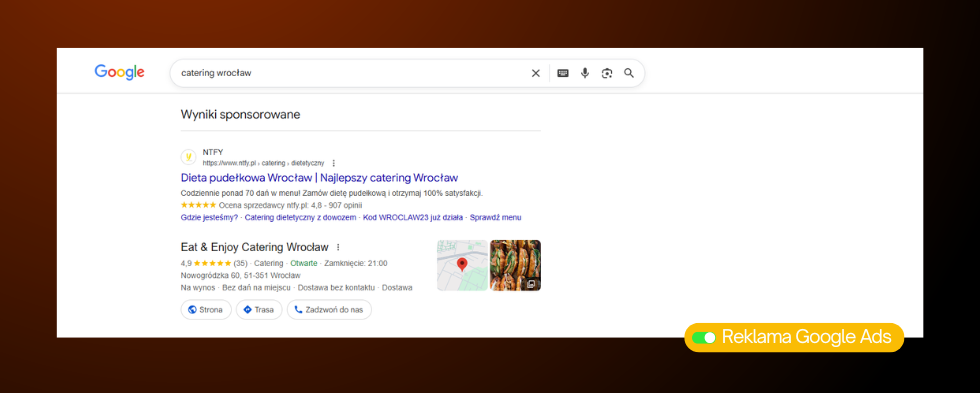This screenshot has height=393, width=980.
Task: Open the on-screen keyboard icon
Action: pos(563,73)
